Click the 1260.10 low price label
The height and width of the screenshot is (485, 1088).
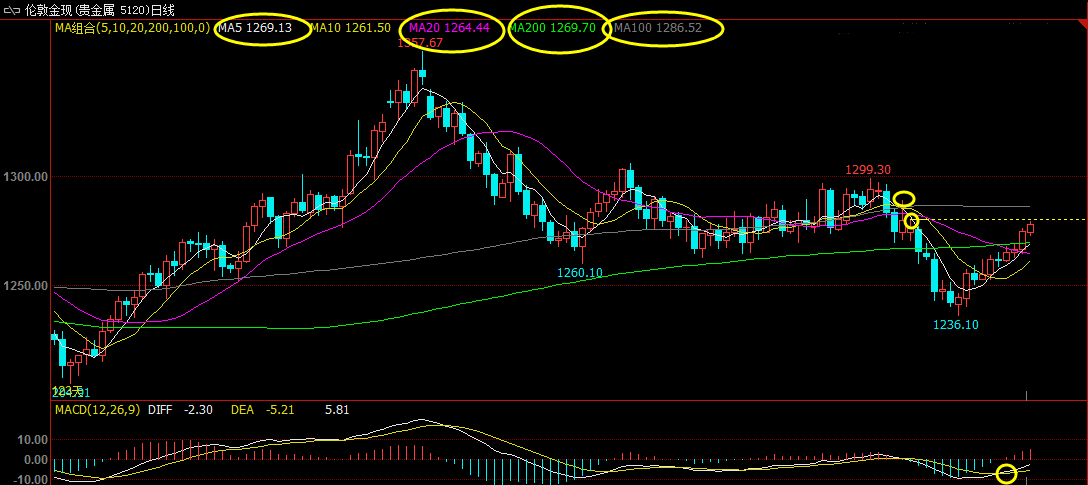pos(580,272)
